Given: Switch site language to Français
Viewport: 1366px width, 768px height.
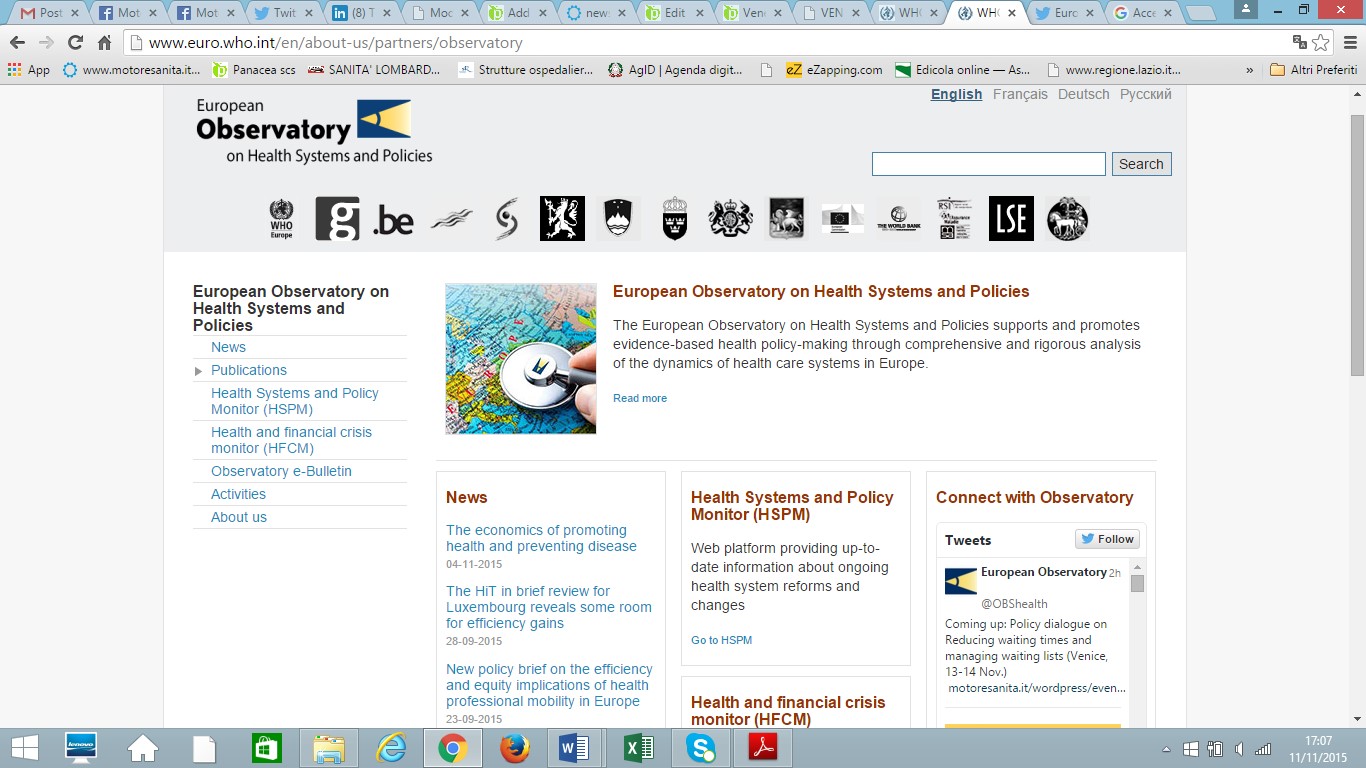Looking at the screenshot, I should [1020, 94].
